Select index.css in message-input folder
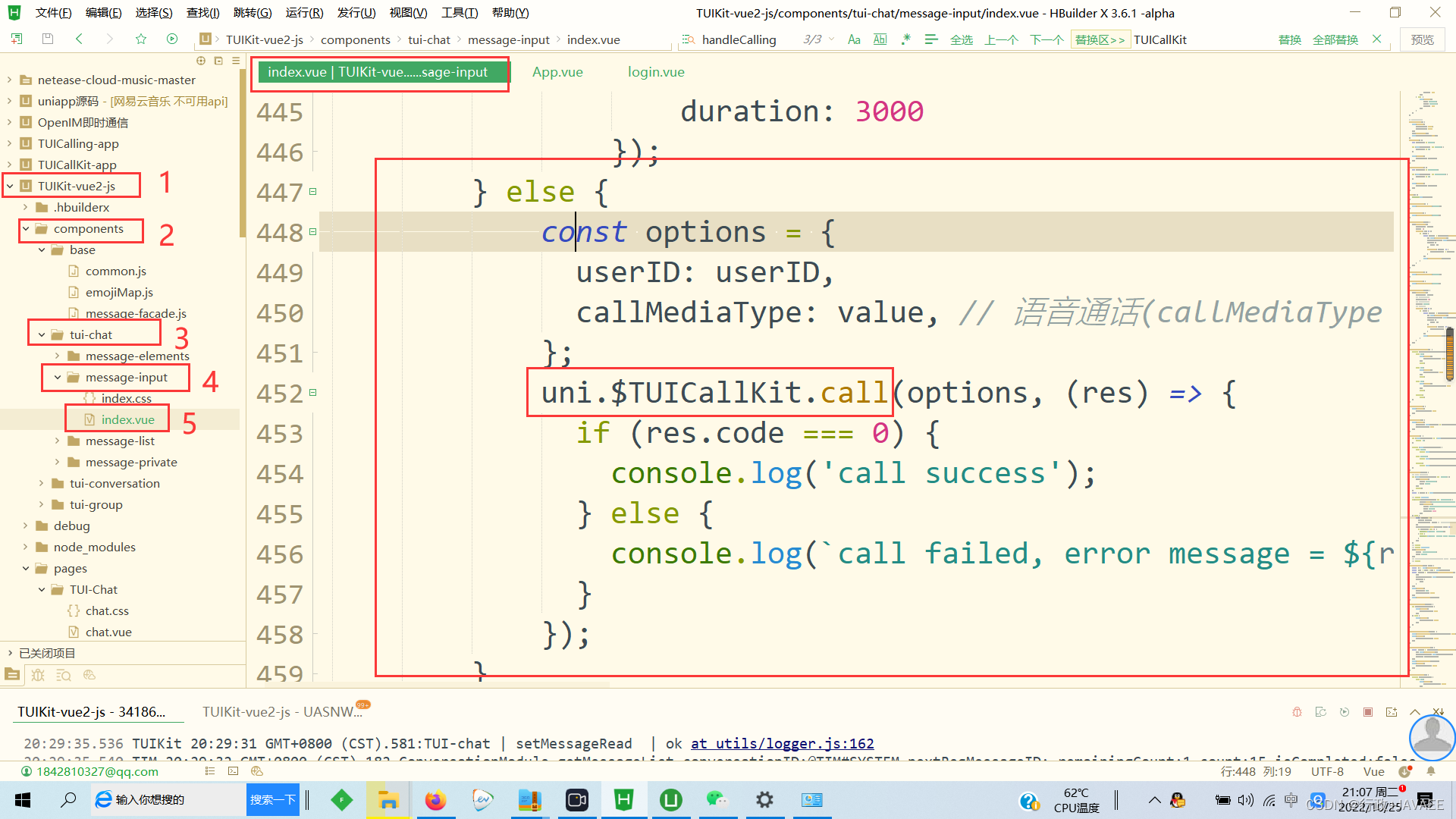The height and width of the screenshot is (819, 1456). [x=127, y=398]
